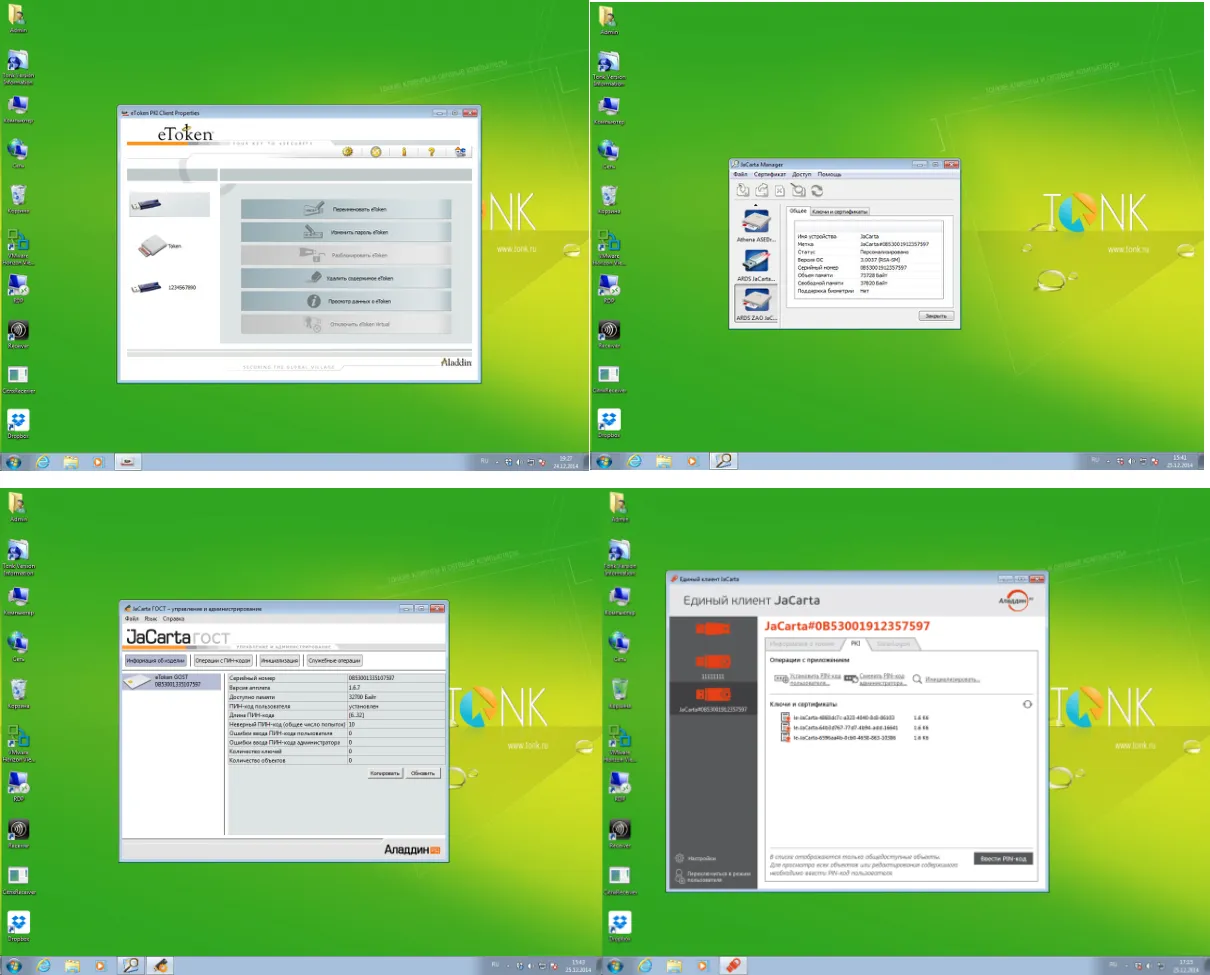Click the refresh icon in eToken toolbar
The height and width of the screenshot is (975, 1210).
376,152
